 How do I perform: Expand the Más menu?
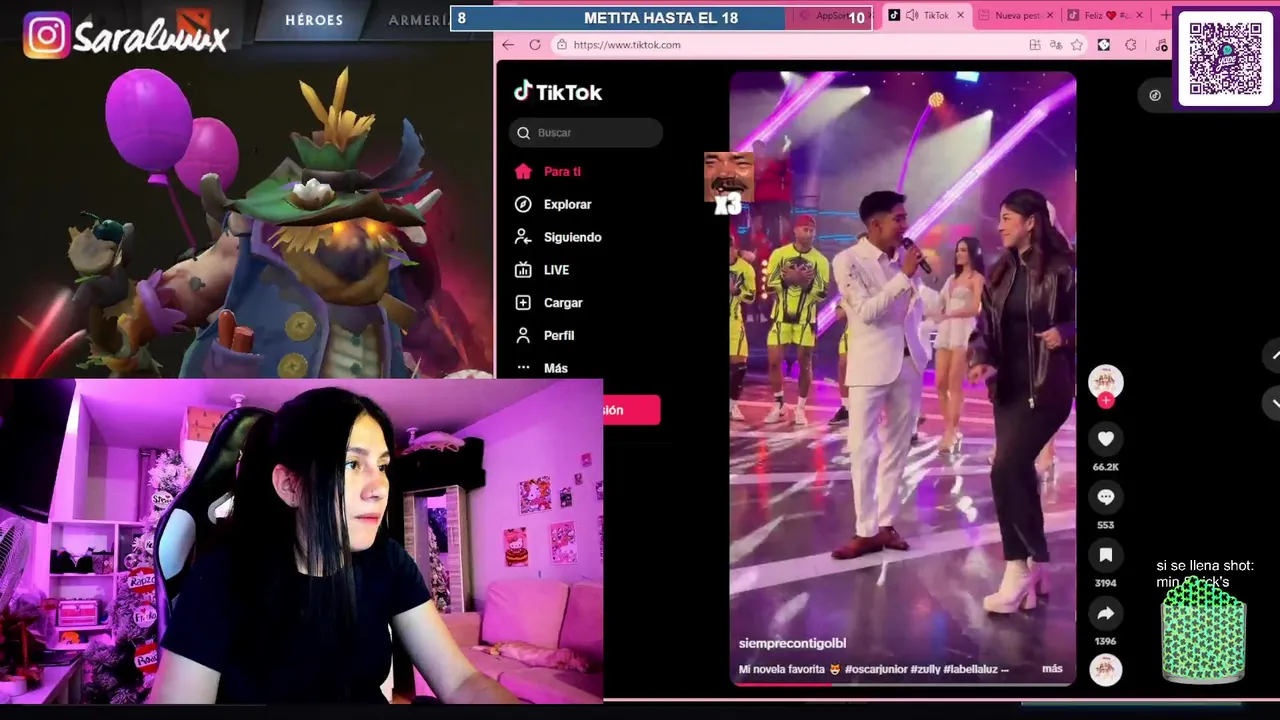click(541, 368)
